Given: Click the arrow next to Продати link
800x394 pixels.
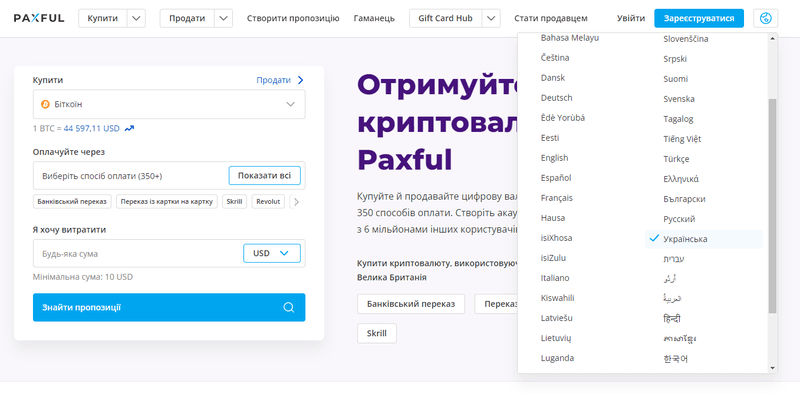Looking at the screenshot, I should click(x=300, y=80).
